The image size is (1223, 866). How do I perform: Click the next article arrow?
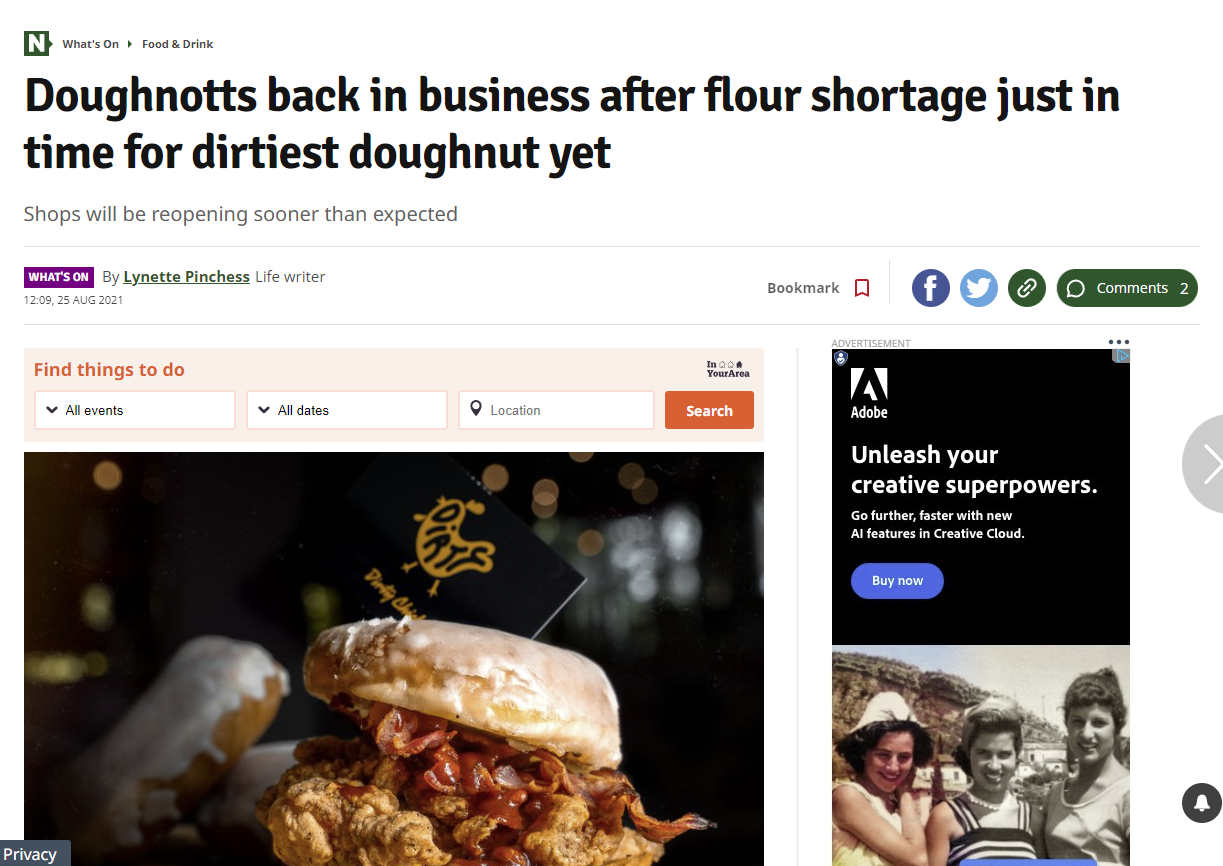tap(1206, 463)
